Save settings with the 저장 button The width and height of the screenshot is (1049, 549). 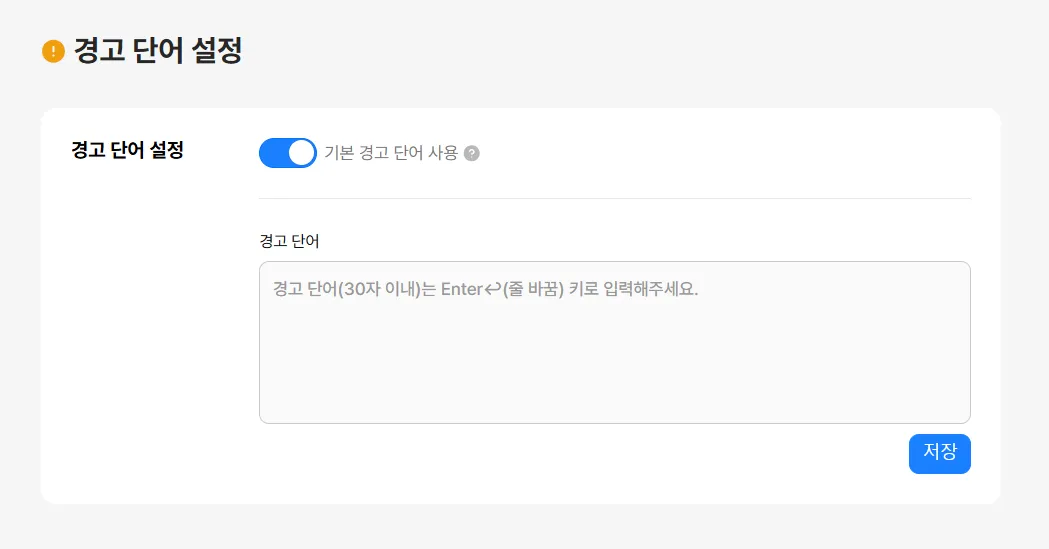click(x=939, y=454)
